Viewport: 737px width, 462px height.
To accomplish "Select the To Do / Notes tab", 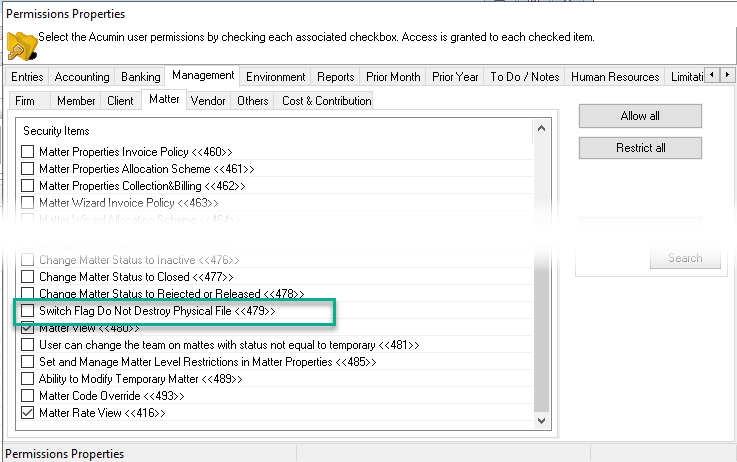I will click(x=525, y=77).
